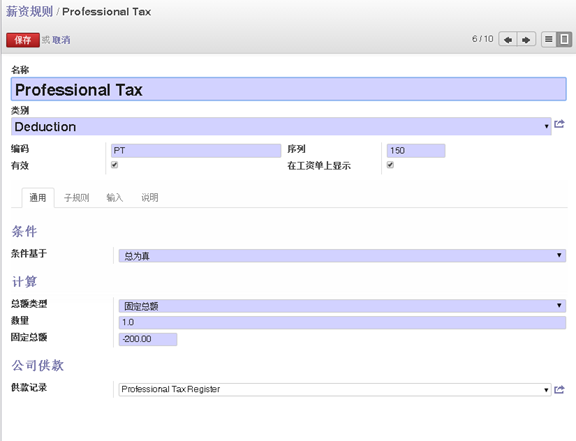Expand the Professional Tax Register dropdown arrow
The image size is (576, 441).
point(546,390)
